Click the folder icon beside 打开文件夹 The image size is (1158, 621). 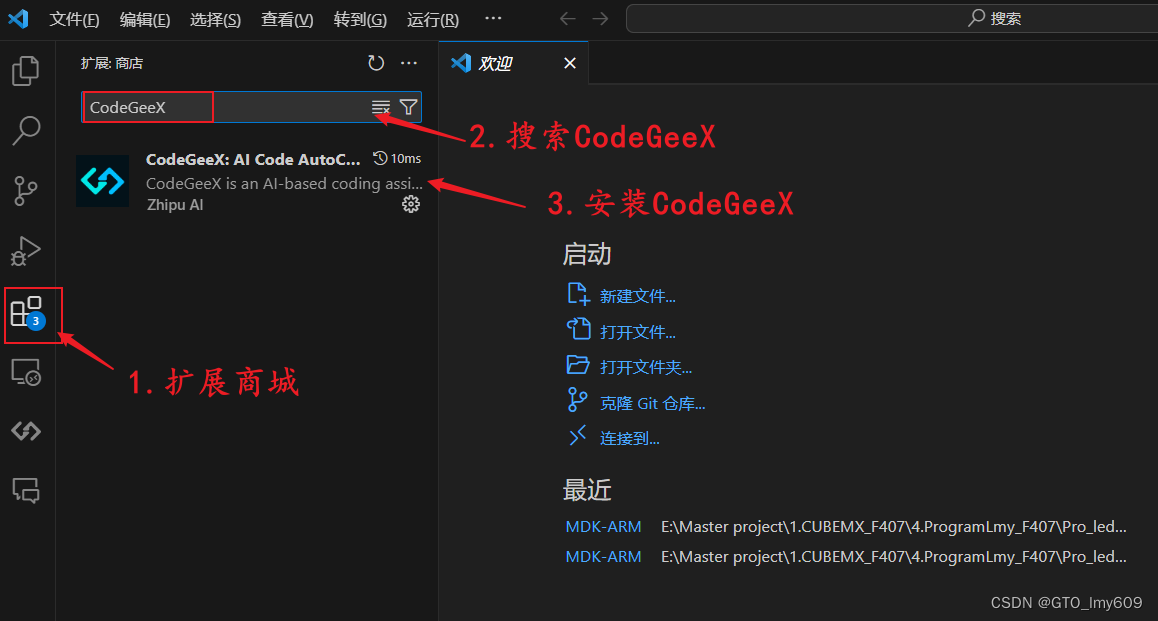(x=578, y=365)
